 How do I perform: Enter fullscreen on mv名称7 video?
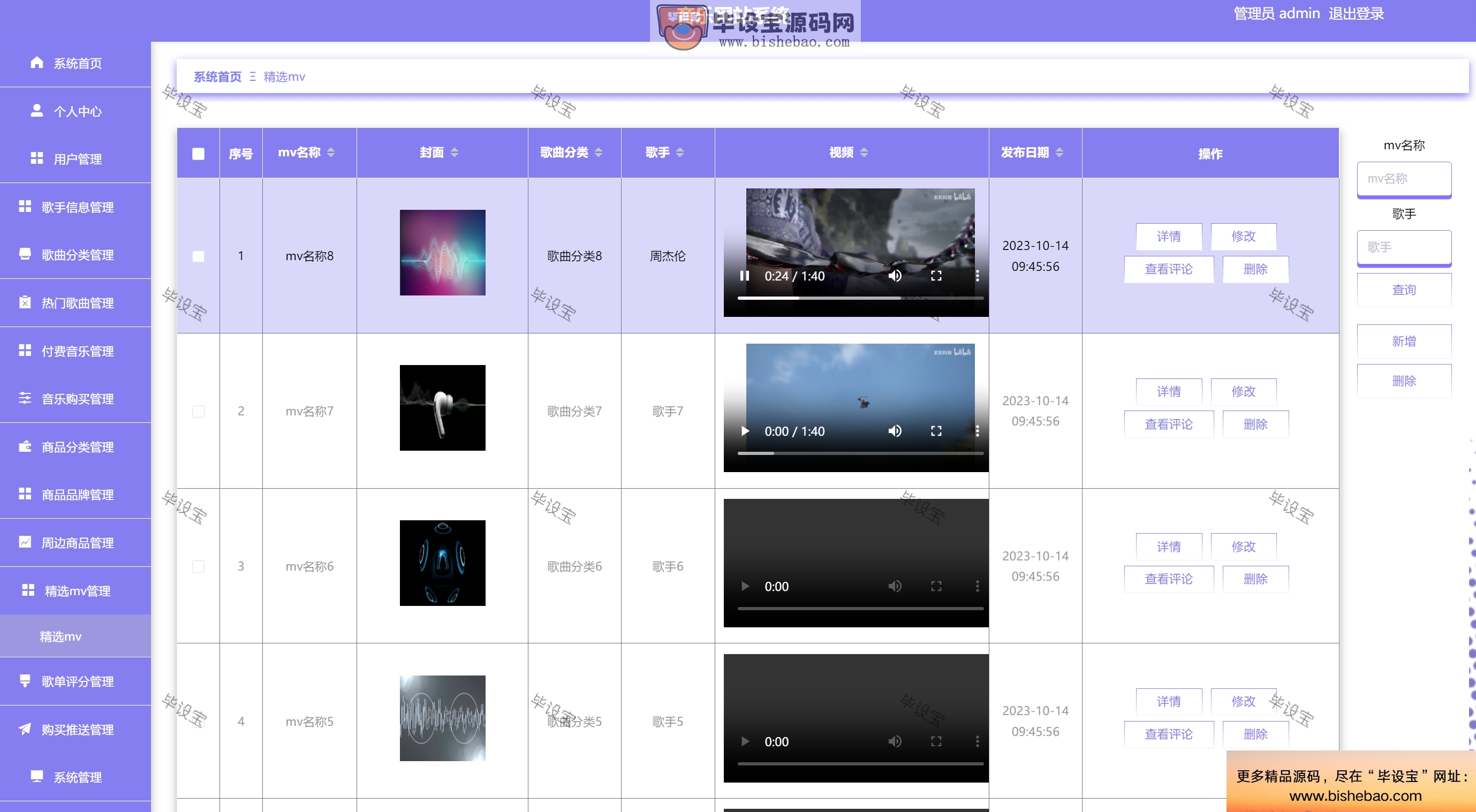click(x=936, y=431)
